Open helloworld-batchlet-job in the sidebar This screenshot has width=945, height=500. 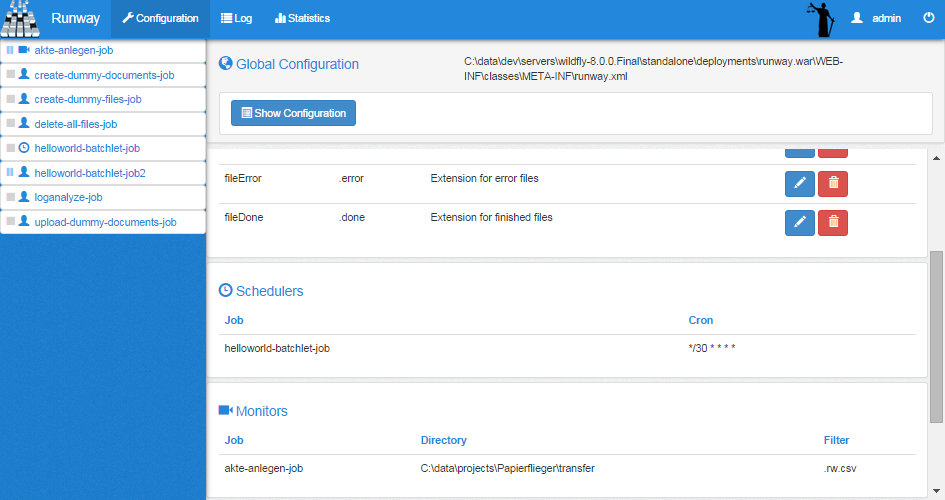(87, 148)
